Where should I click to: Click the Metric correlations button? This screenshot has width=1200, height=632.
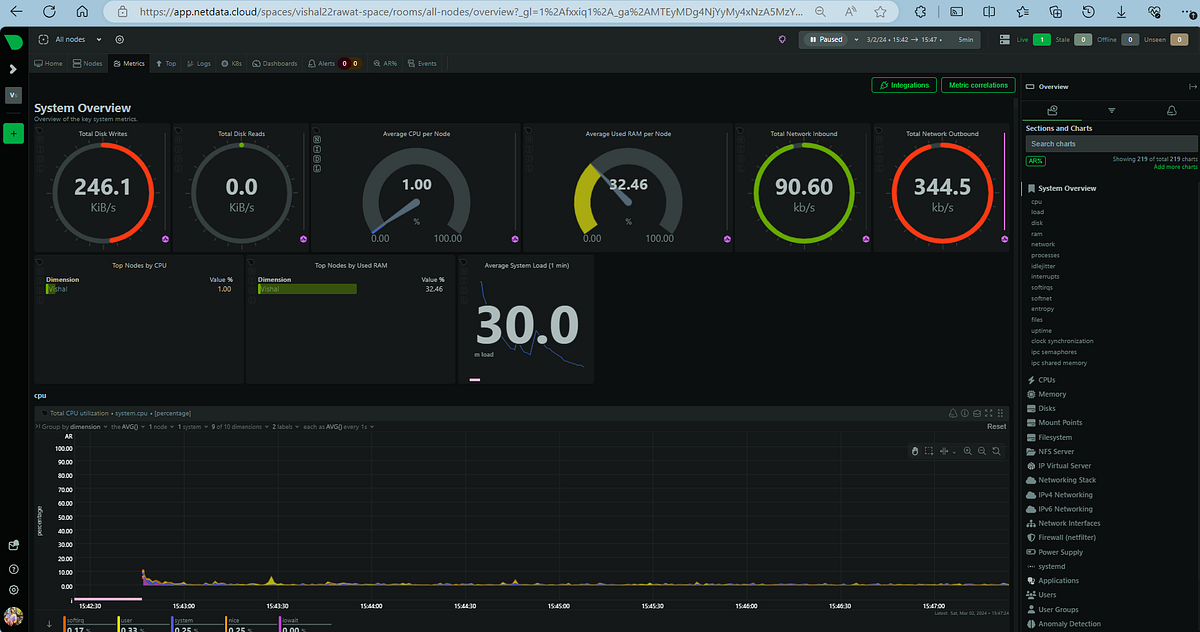[977, 85]
